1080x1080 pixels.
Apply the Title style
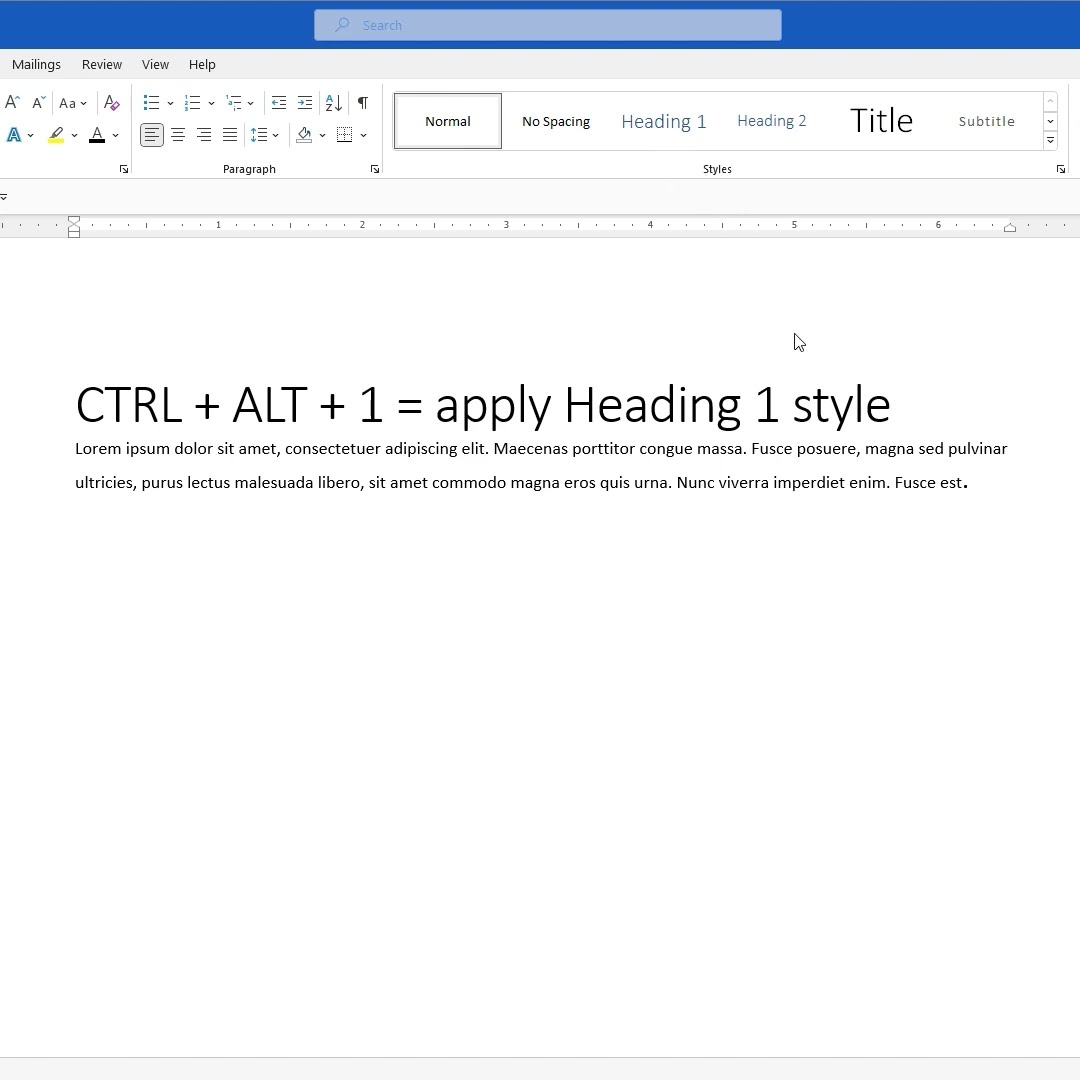tap(881, 121)
